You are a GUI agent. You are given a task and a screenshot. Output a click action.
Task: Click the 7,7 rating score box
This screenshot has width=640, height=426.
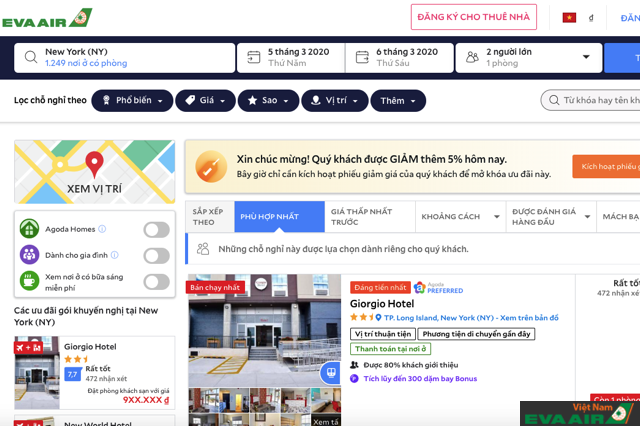coord(72,374)
